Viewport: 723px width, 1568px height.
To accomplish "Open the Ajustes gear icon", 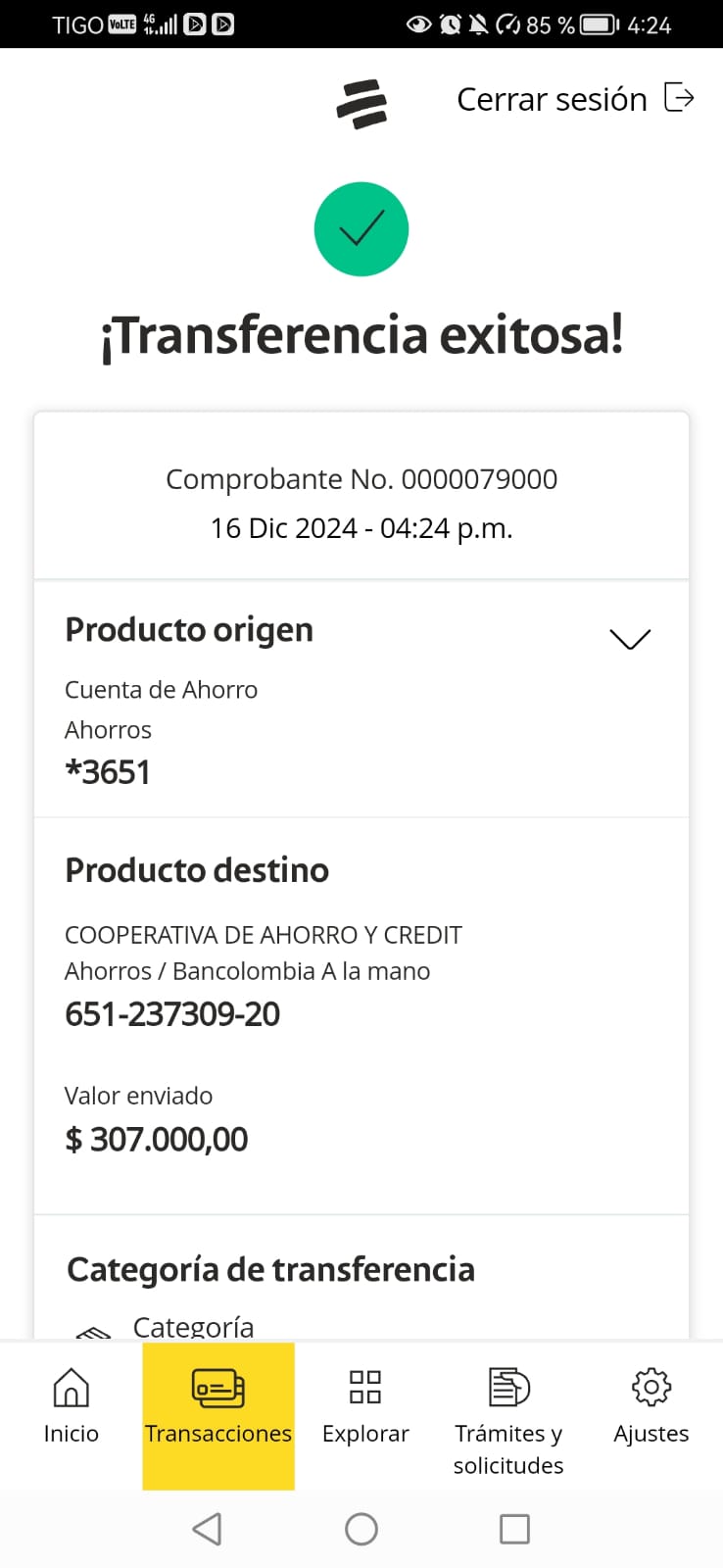I will click(x=651, y=1387).
